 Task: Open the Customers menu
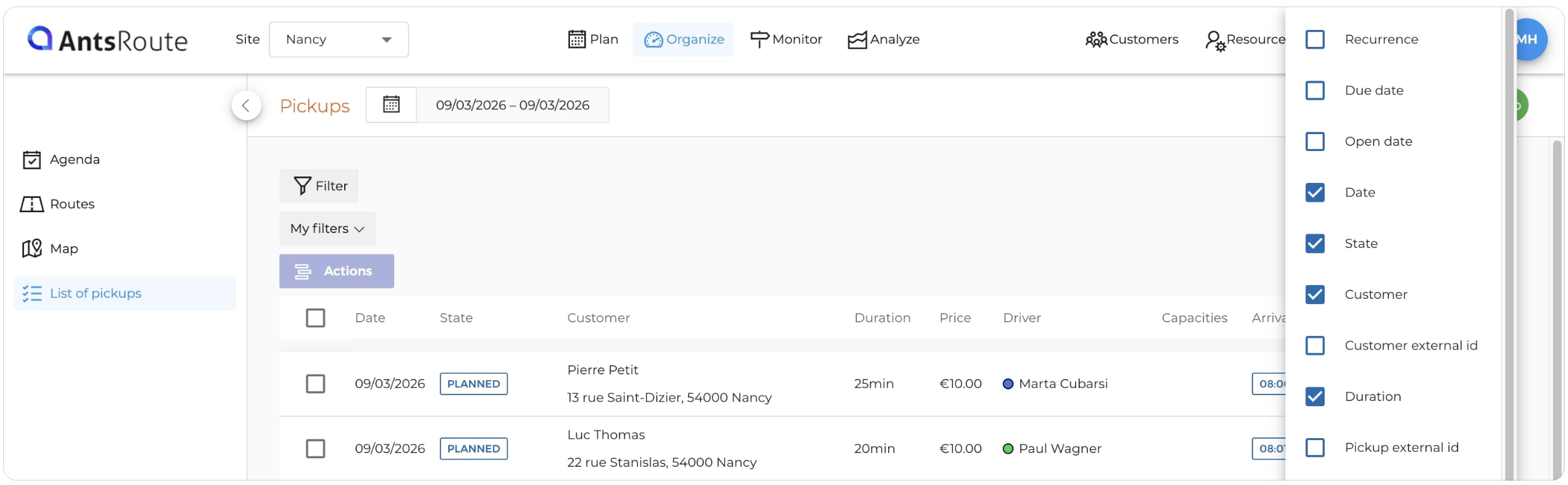click(x=1132, y=40)
